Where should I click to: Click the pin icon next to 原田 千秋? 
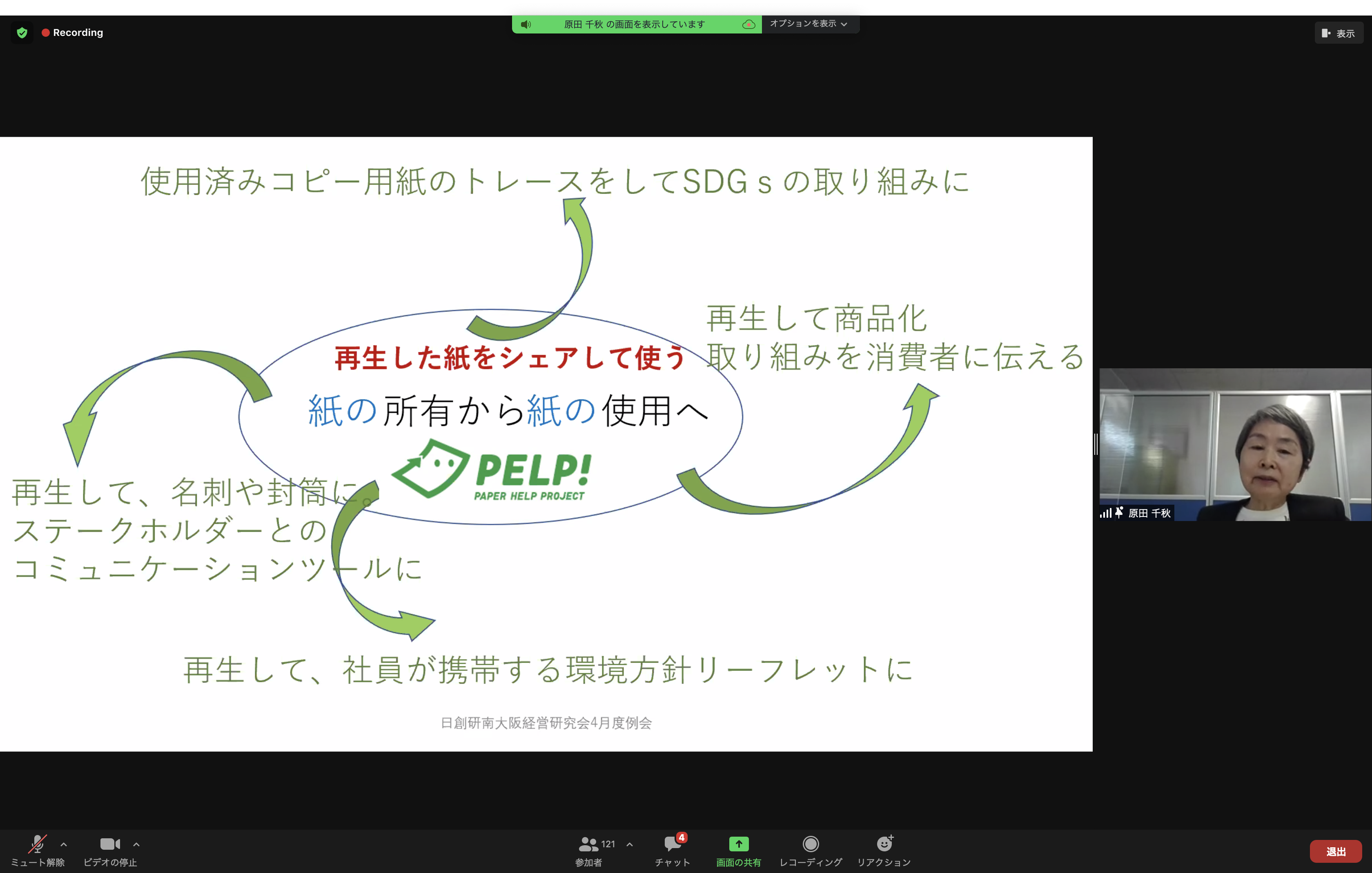[1119, 513]
